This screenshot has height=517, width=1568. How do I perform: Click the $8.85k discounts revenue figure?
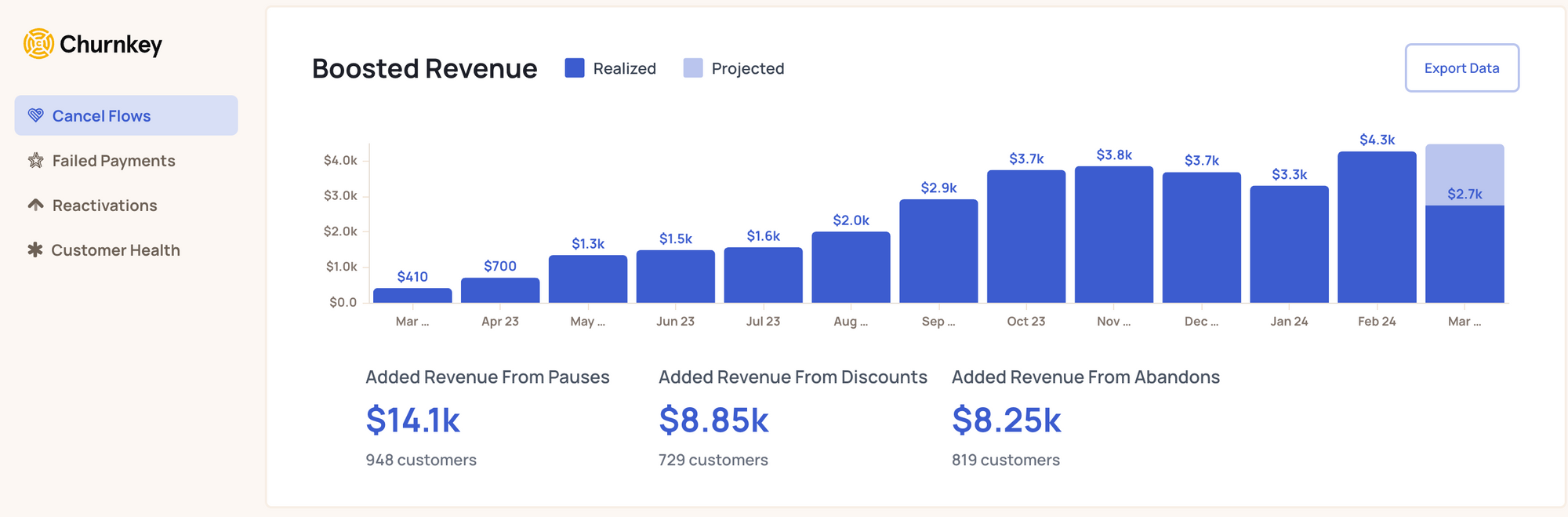[x=713, y=421]
